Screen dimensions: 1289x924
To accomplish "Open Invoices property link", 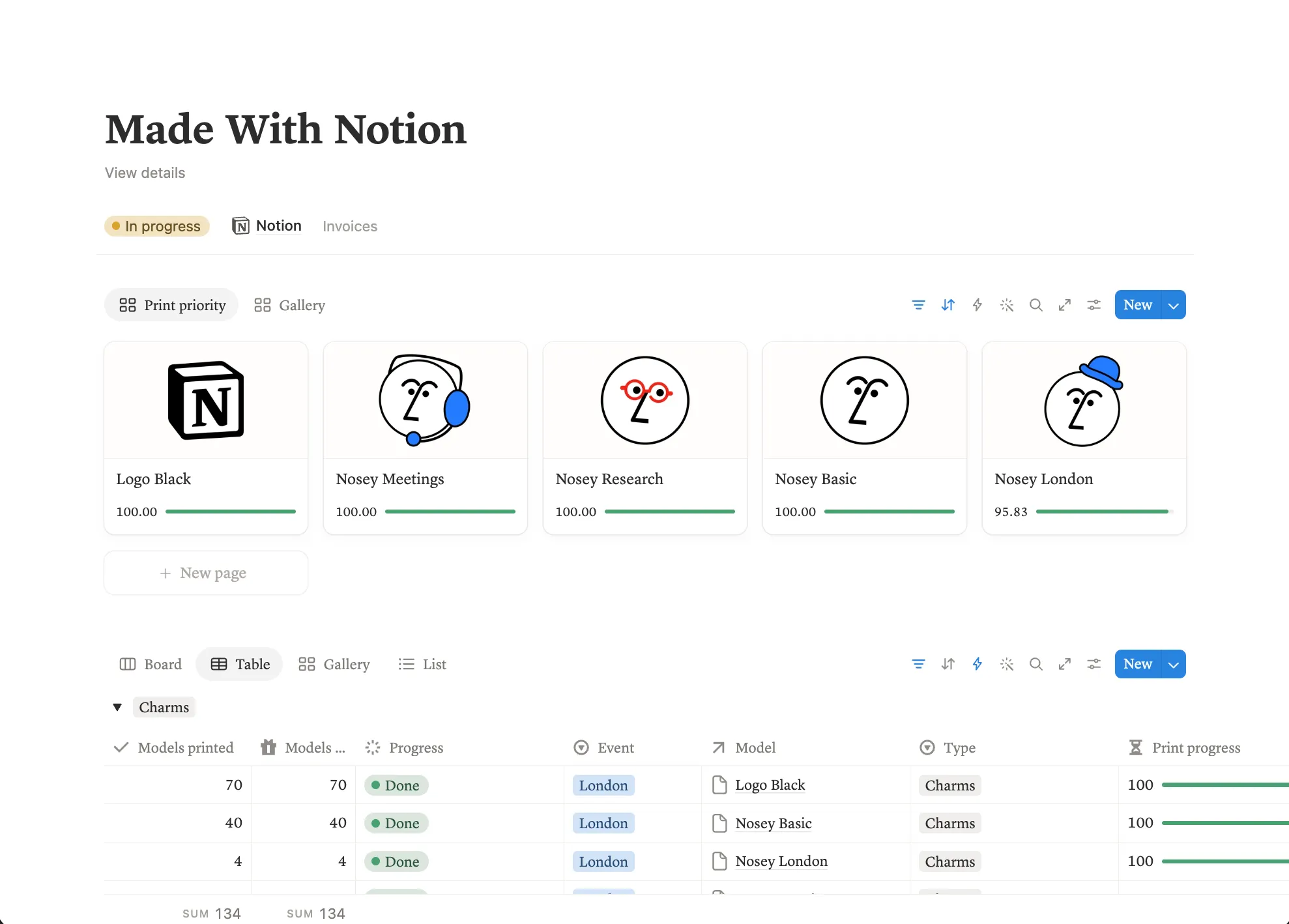I will point(350,226).
